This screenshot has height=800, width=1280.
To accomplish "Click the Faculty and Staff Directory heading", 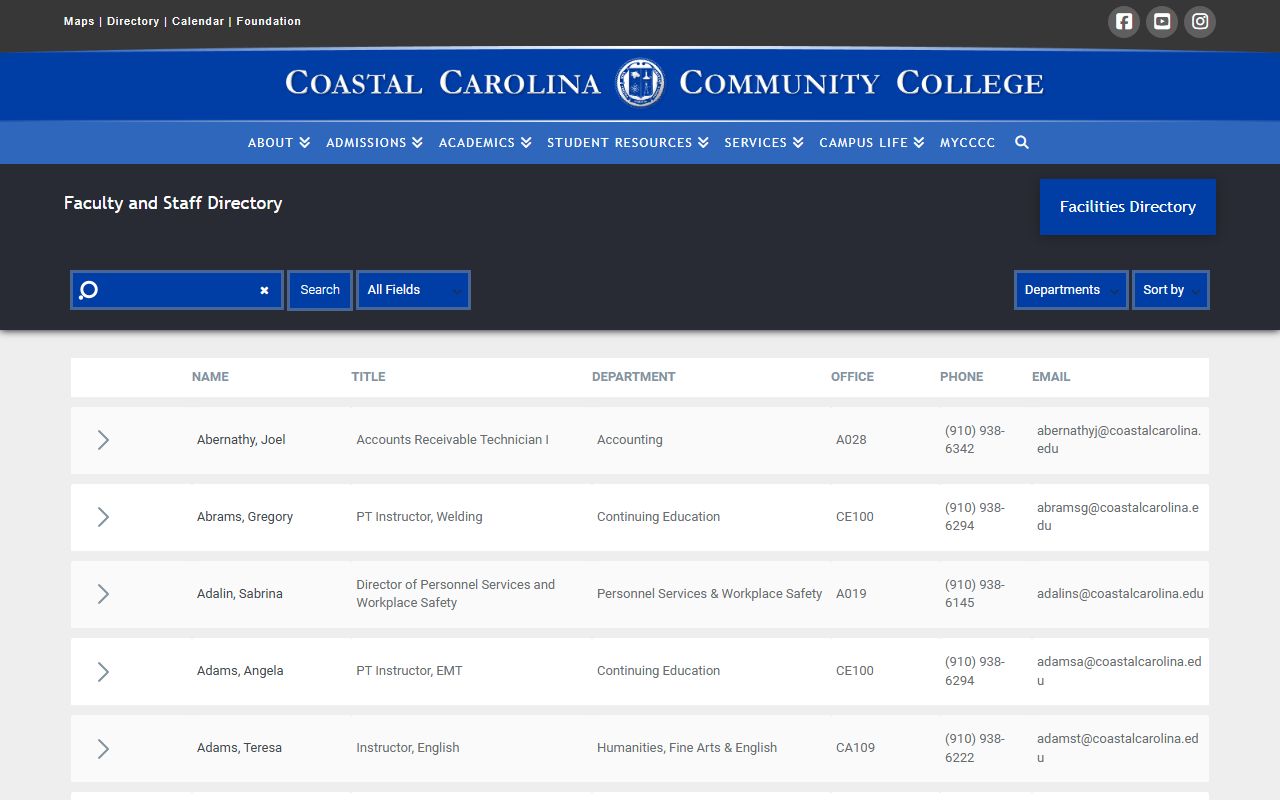I will click(173, 203).
